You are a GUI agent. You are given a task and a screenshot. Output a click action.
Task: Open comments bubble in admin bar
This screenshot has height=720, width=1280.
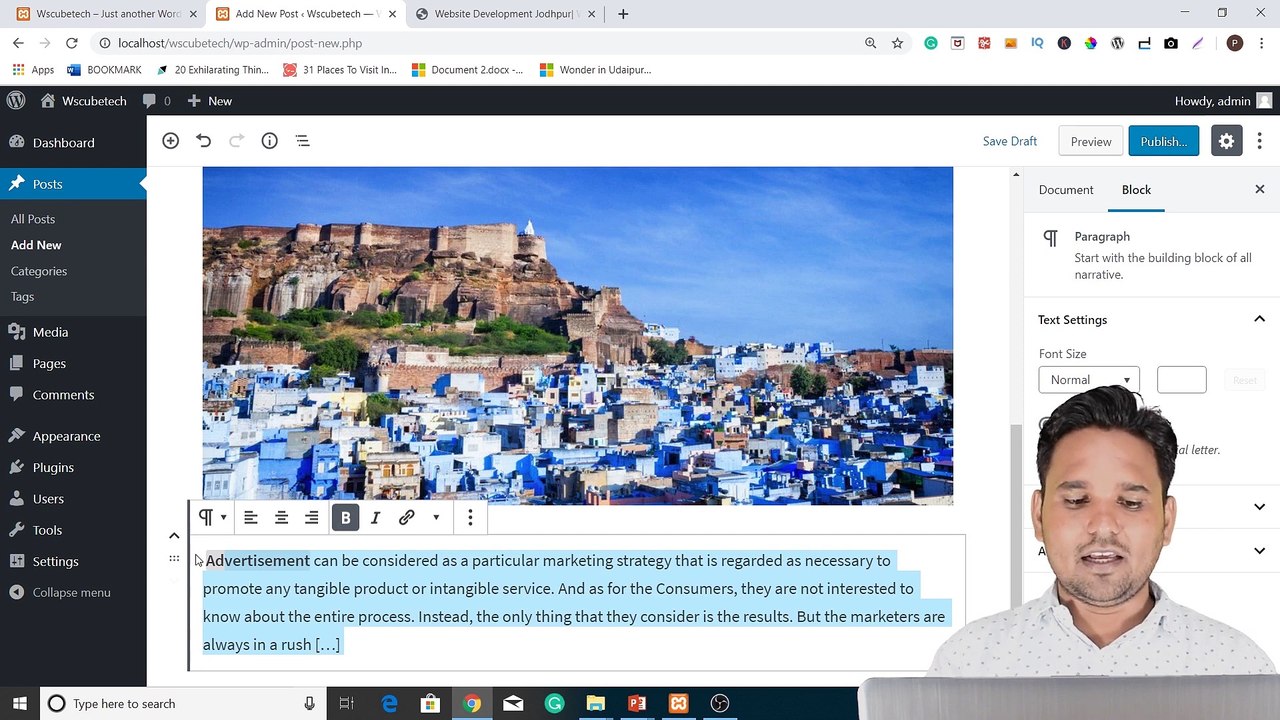pos(156,100)
